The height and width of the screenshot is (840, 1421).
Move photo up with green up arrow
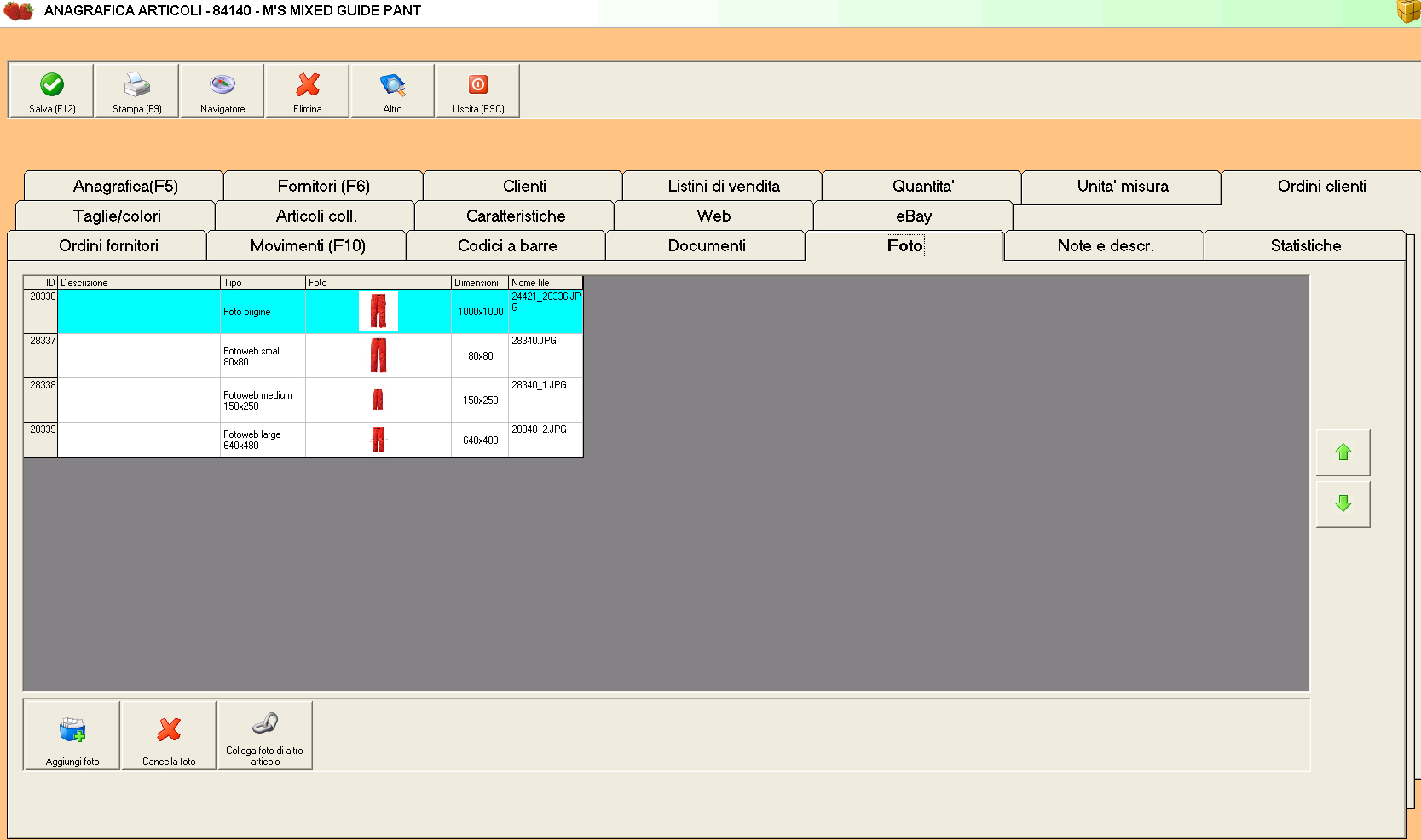(1343, 452)
